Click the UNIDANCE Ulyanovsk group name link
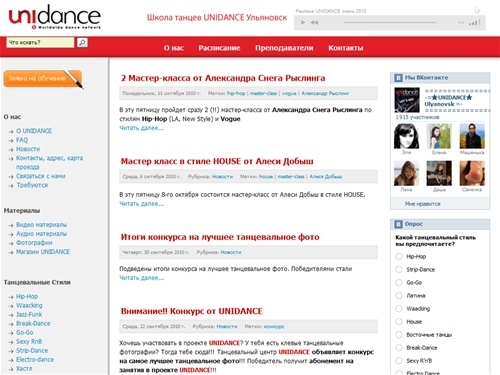Screen dimensions: 500x375 click(x=449, y=101)
